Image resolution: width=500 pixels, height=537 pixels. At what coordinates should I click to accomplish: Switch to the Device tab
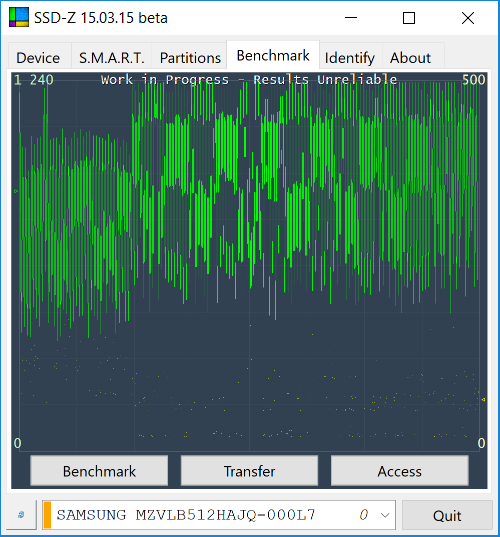point(38,58)
